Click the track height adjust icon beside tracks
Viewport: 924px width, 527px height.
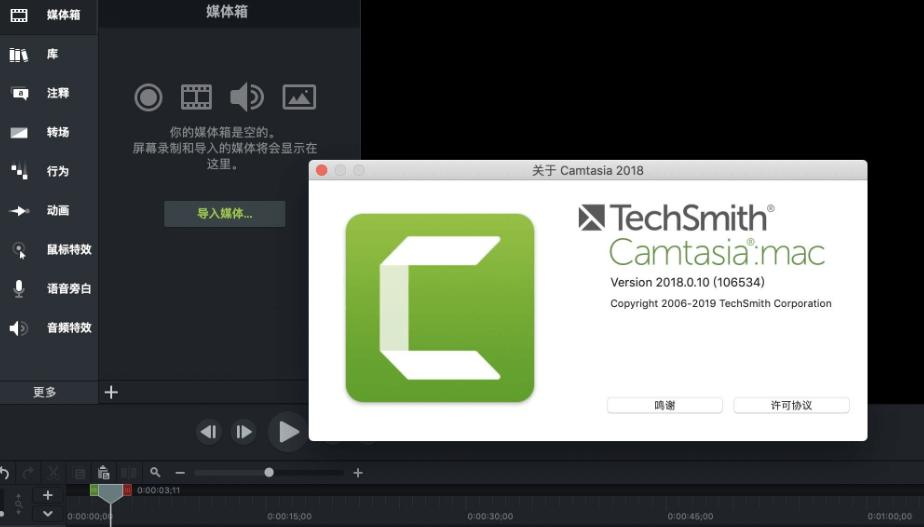pyautogui.click(x=18, y=504)
